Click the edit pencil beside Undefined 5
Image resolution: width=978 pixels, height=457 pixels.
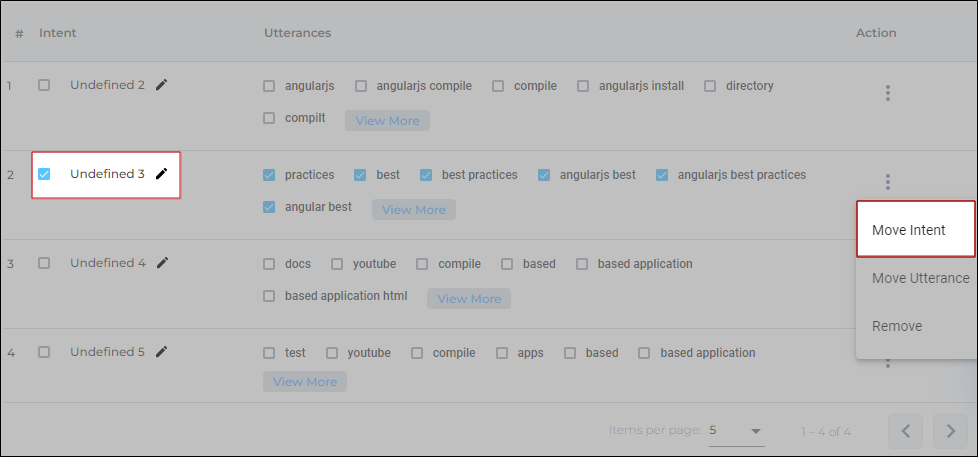pos(162,352)
